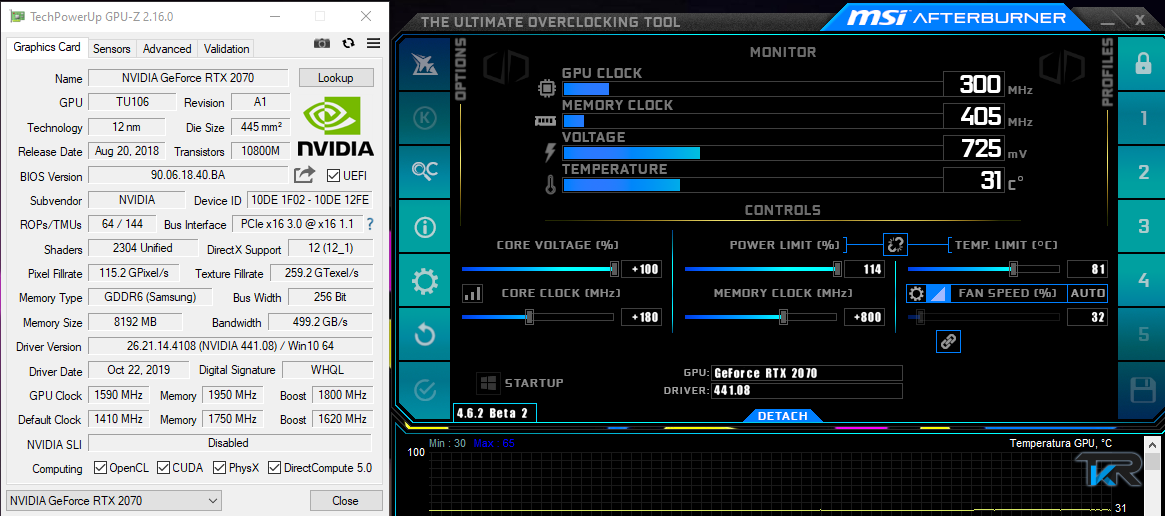Click the core voltage slider handle
Screen dimensions: 1165x516
click(614, 268)
